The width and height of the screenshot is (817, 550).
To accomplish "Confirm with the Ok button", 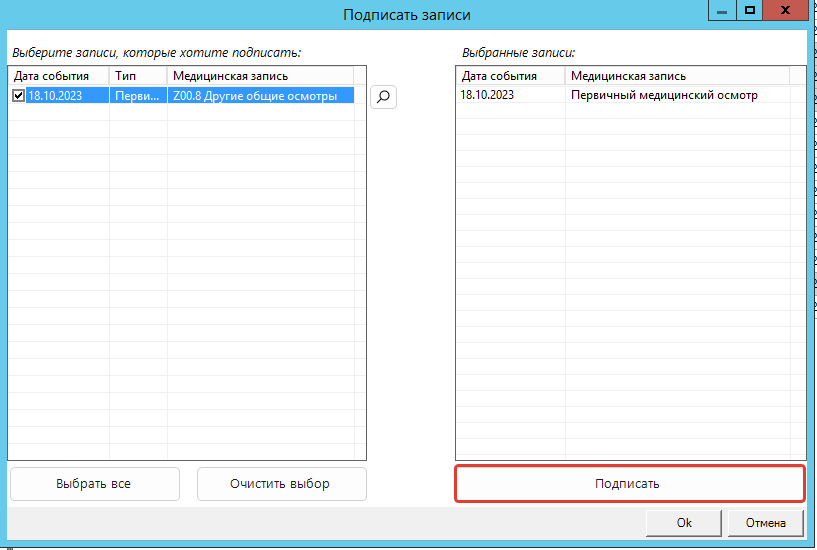I will (684, 522).
